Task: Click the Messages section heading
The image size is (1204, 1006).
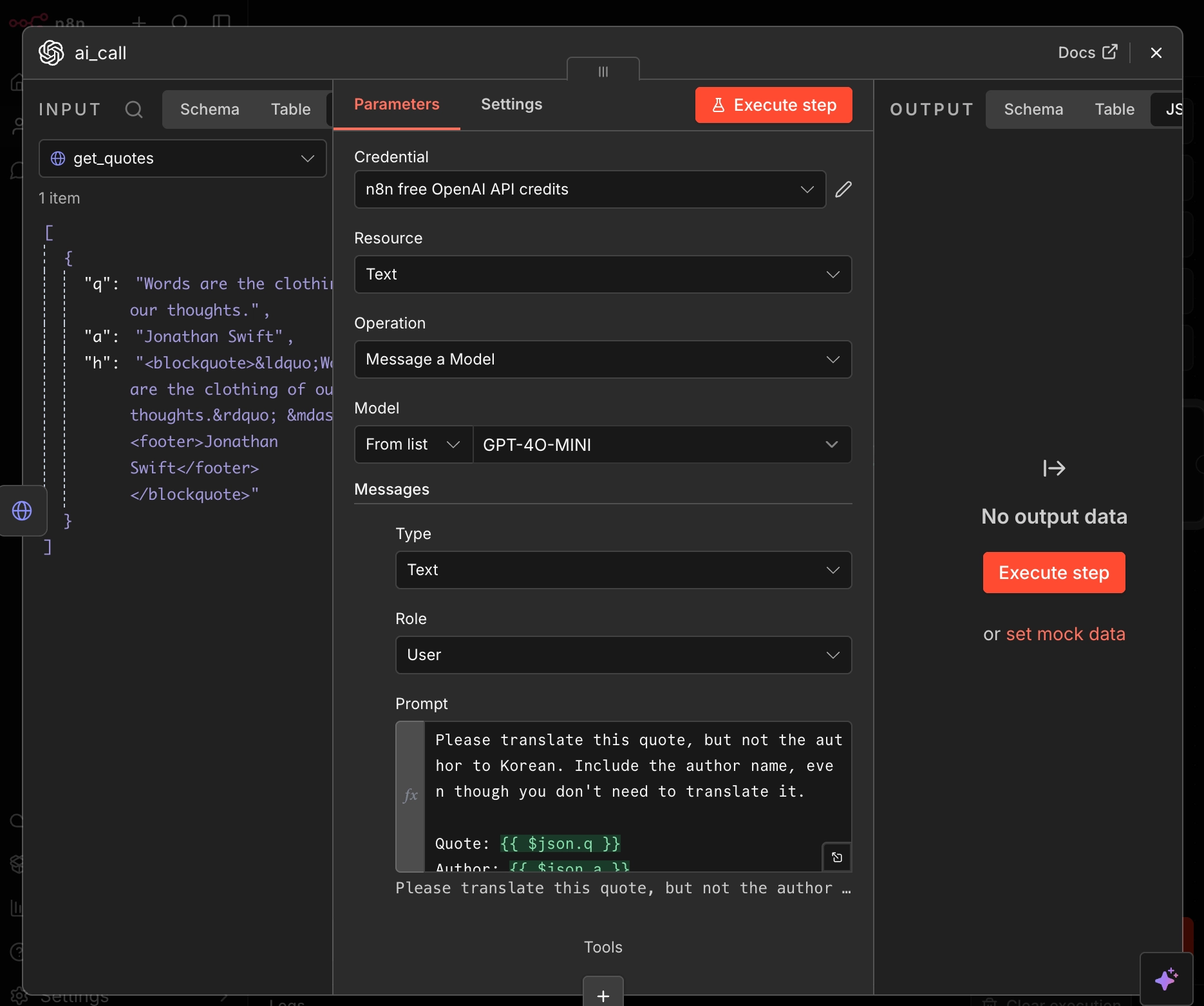Action: pos(392,489)
